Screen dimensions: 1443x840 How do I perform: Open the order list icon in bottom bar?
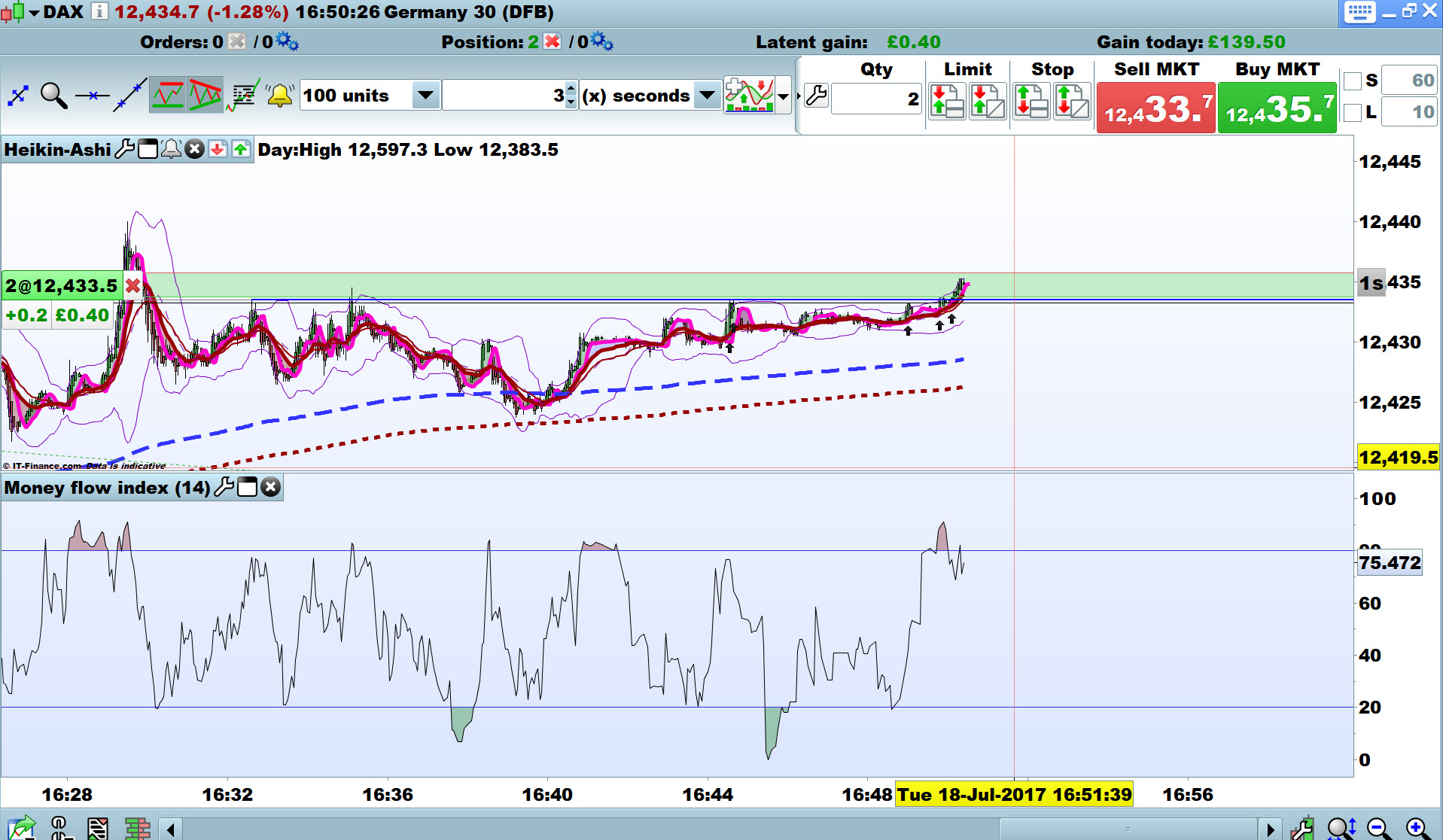98,828
